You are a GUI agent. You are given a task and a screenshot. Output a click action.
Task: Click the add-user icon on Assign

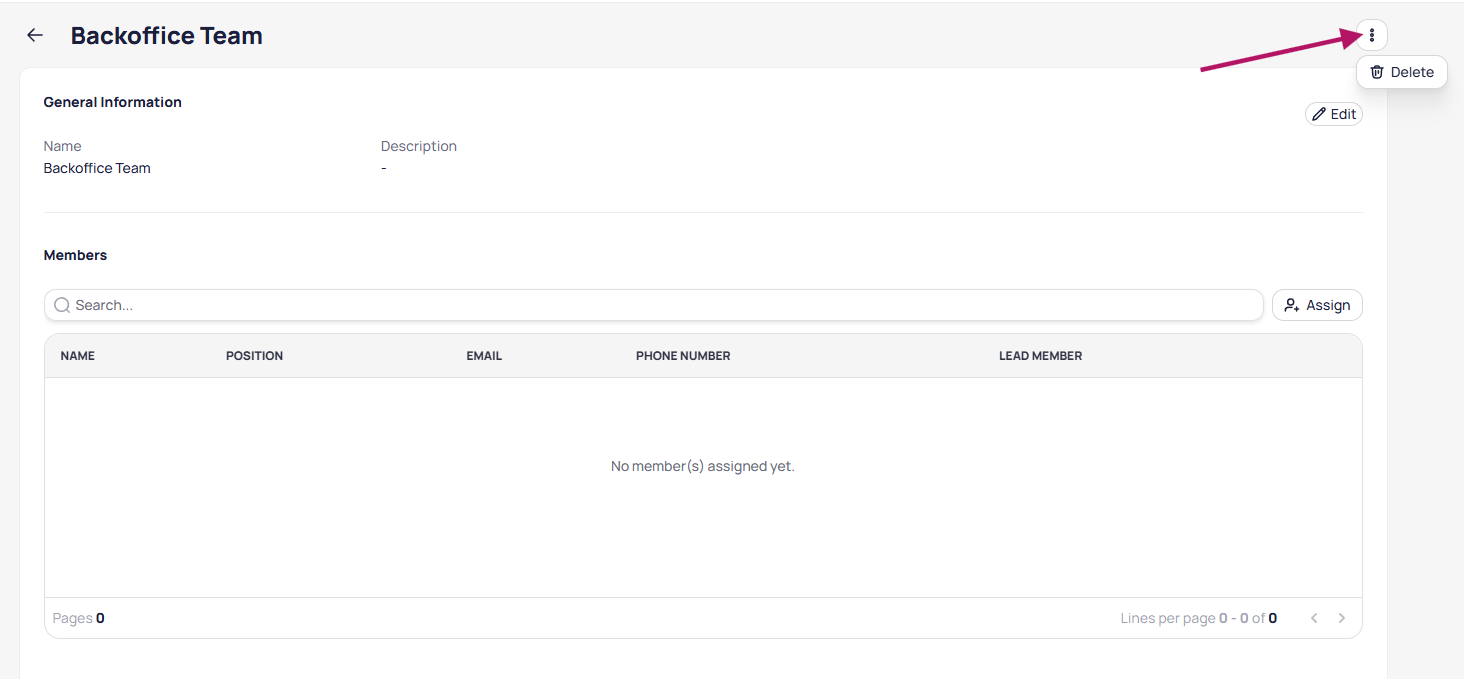point(1292,305)
